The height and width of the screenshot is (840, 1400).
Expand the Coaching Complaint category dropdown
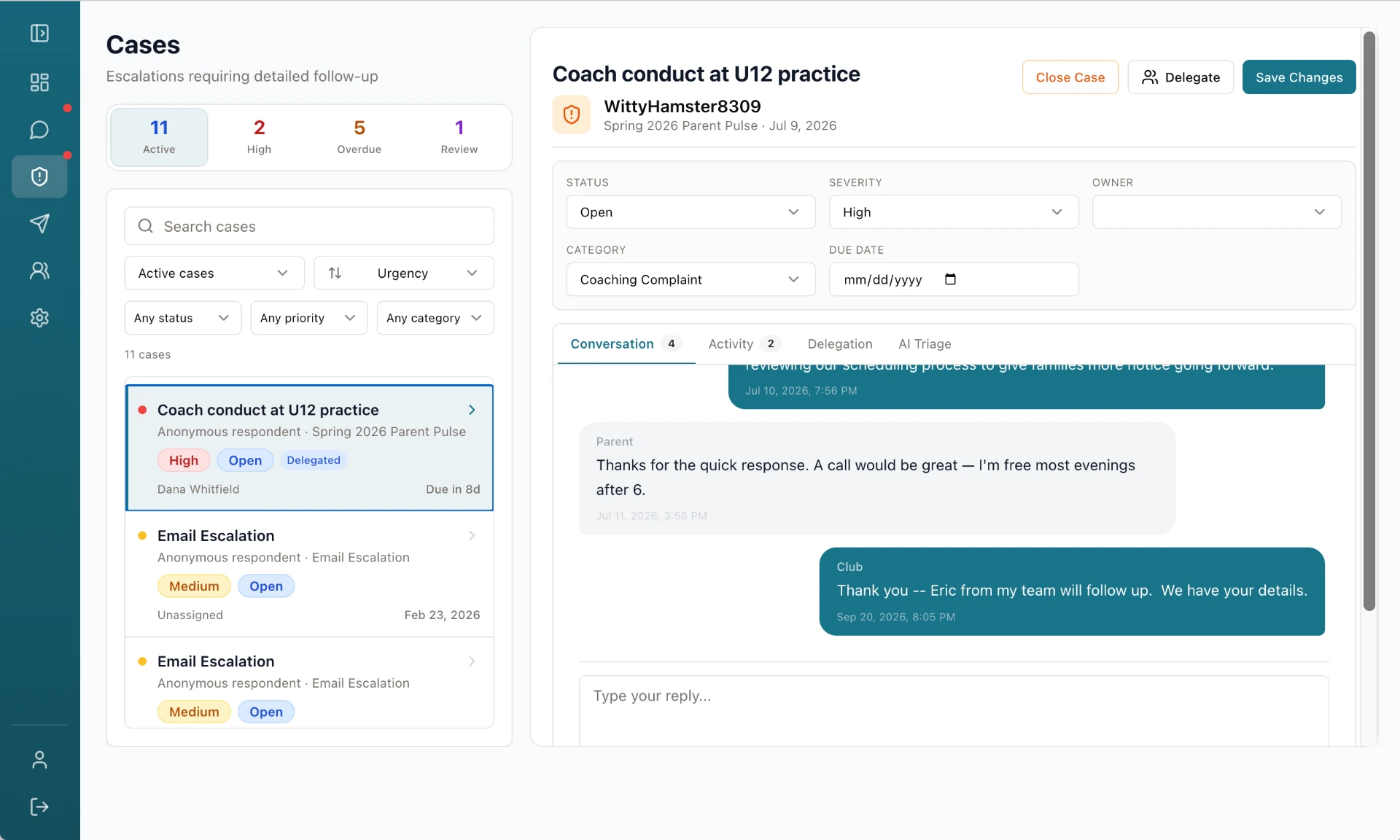coord(691,279)
